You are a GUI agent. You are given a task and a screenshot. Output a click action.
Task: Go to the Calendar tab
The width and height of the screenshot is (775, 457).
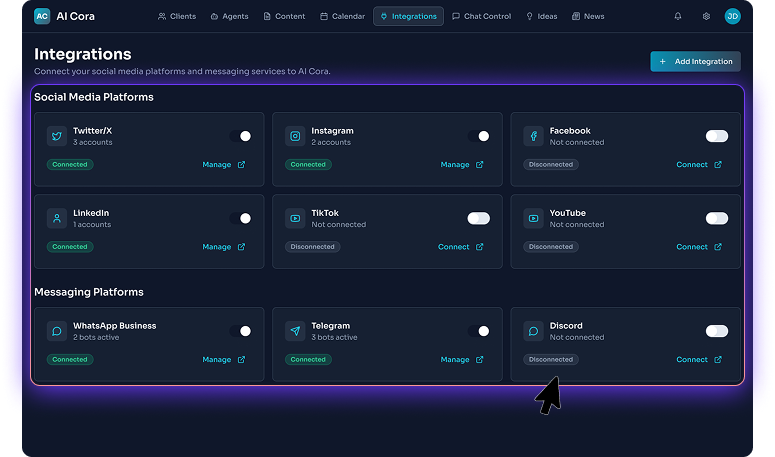342,16
